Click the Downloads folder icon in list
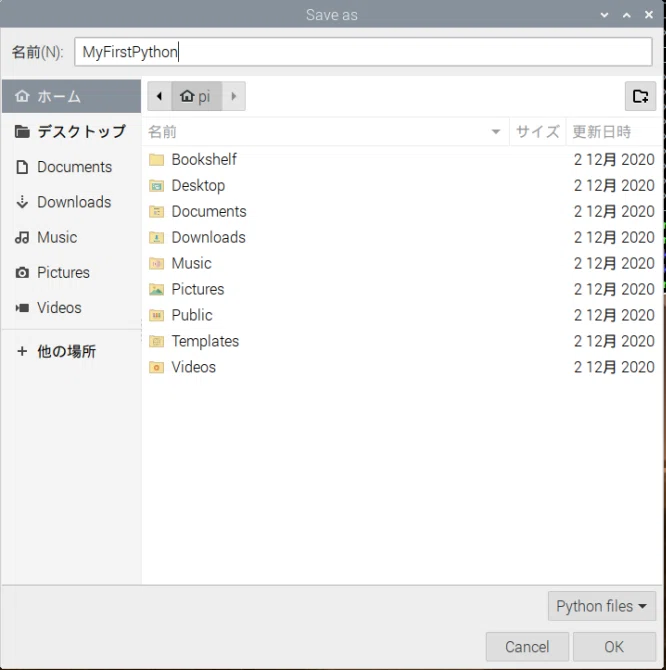The image size is (666, 670). click(156, 238)
